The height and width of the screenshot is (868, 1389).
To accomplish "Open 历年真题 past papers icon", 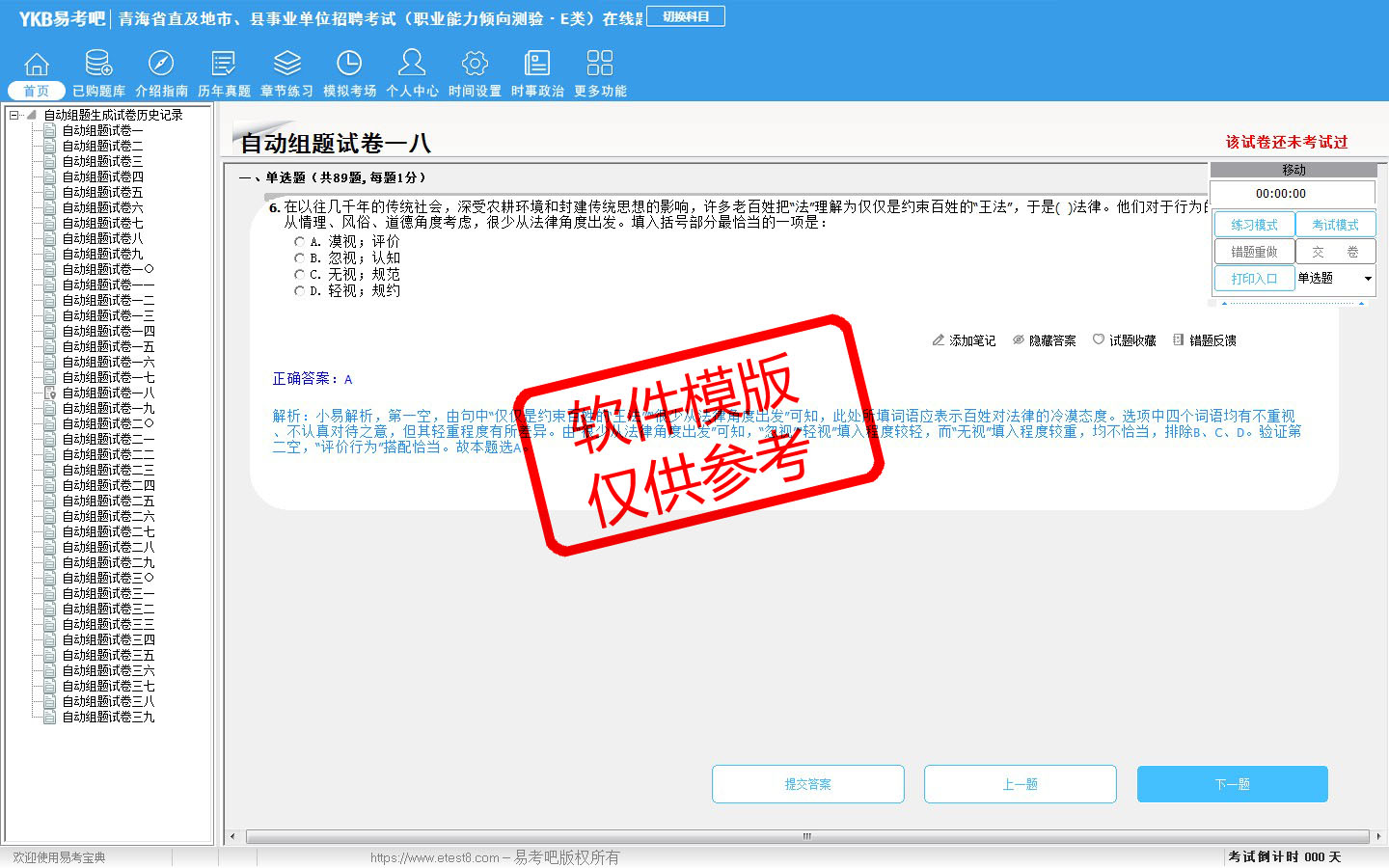I will click(224, 65).
